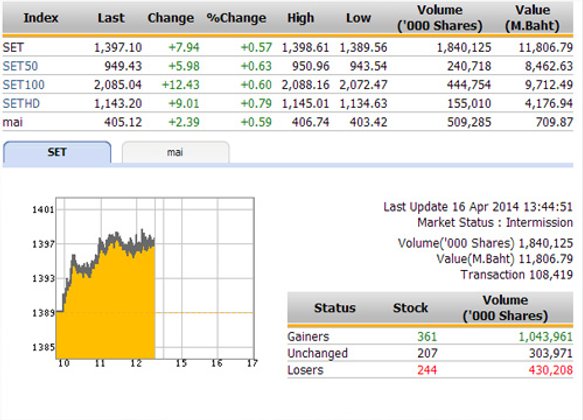Select SET100 change +12.43
The image size is (583, 420).
tap(181, 85)
